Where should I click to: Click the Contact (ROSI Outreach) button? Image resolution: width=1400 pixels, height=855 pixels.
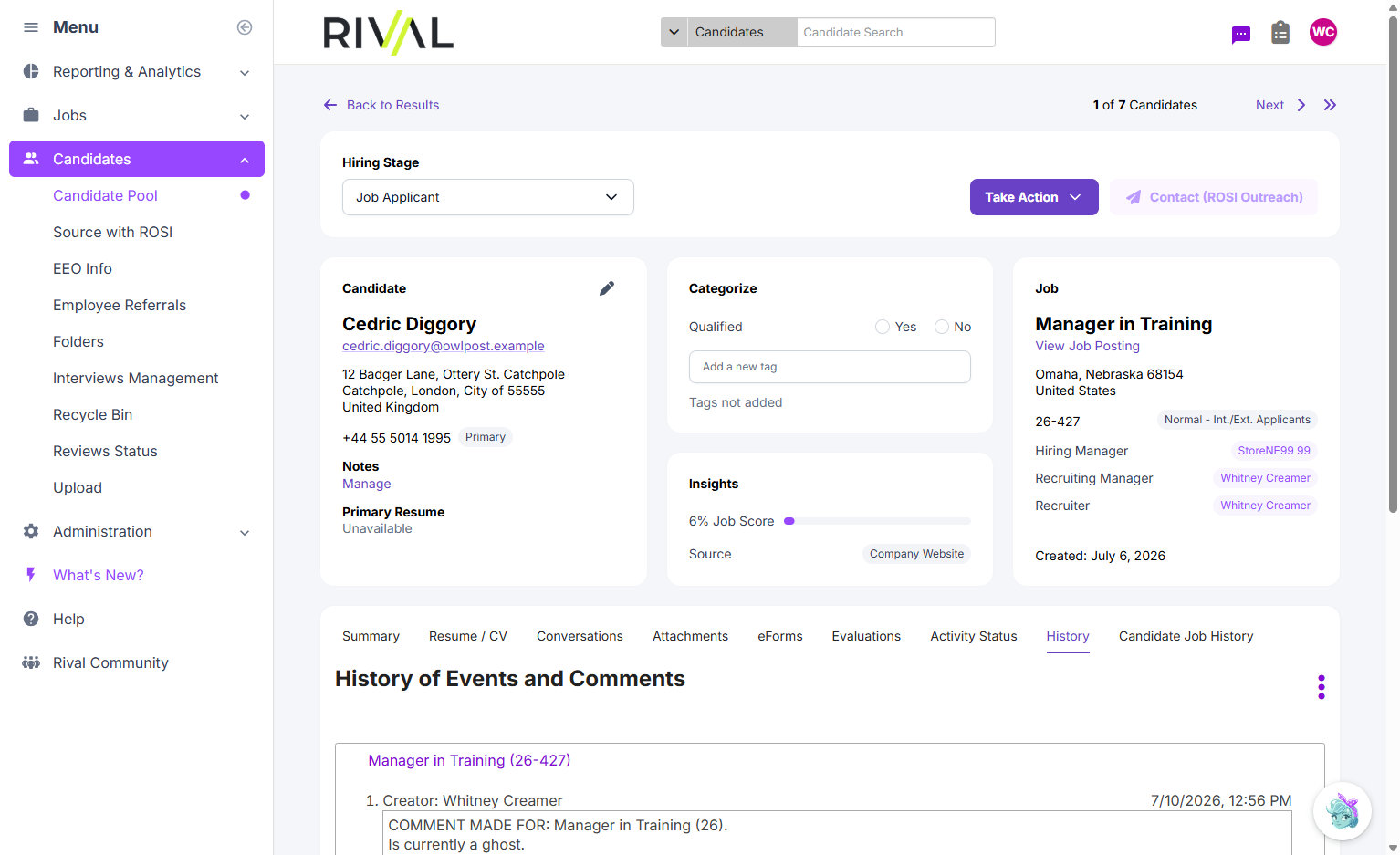1214,197
